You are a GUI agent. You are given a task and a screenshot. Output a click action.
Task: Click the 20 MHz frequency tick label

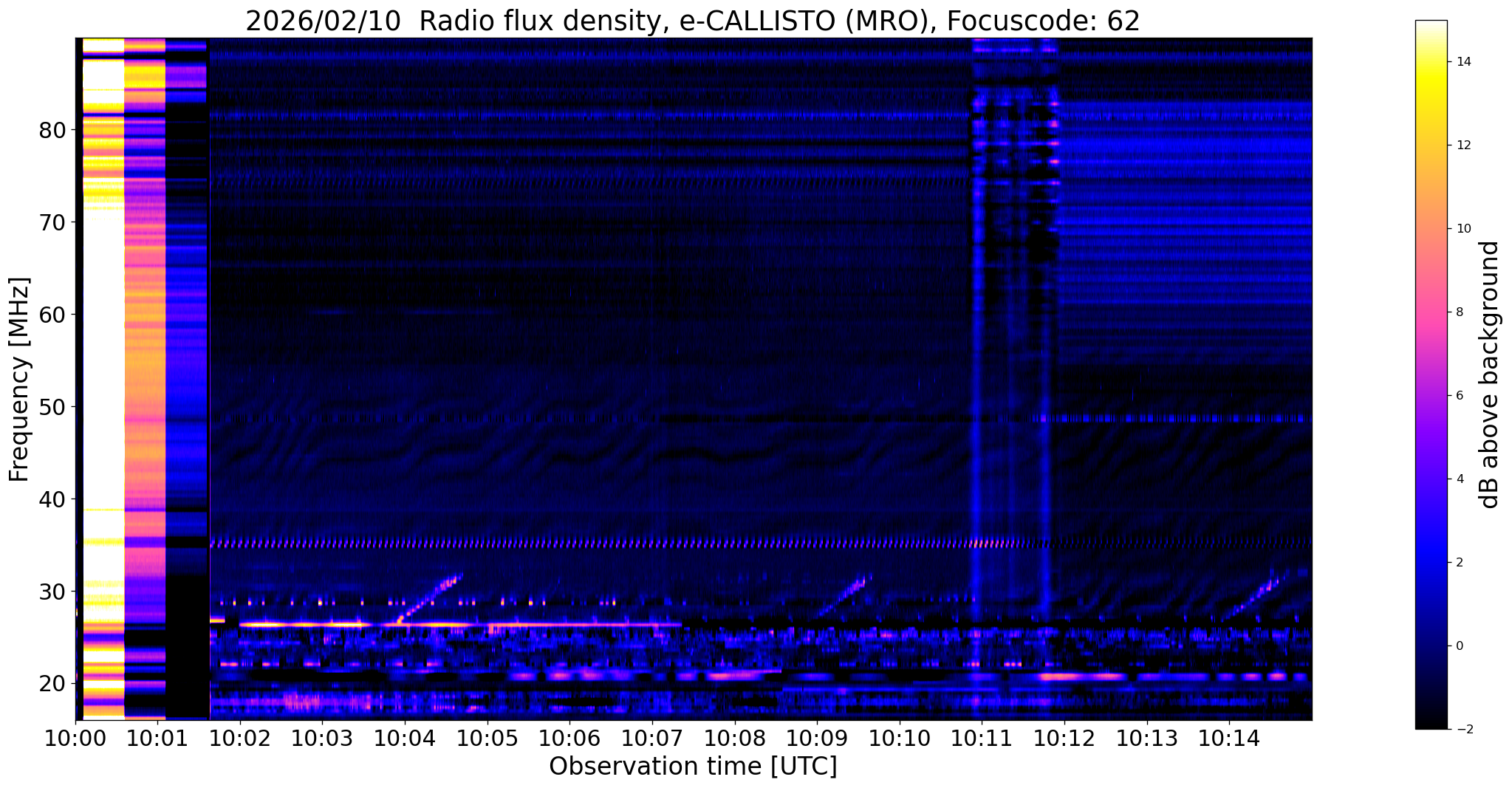click(x=52, y=684)
